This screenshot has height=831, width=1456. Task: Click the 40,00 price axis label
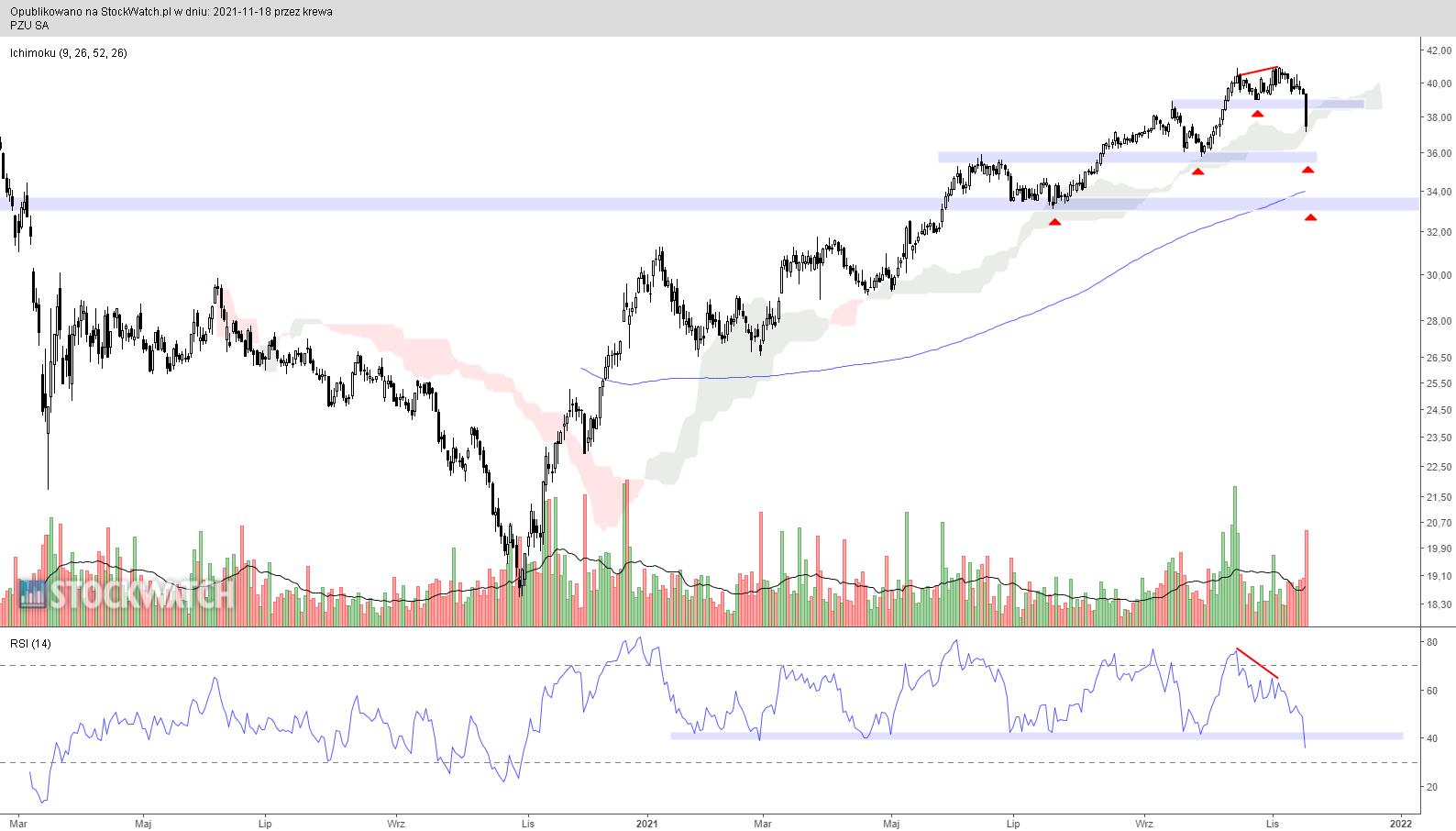coord(1438,83)
